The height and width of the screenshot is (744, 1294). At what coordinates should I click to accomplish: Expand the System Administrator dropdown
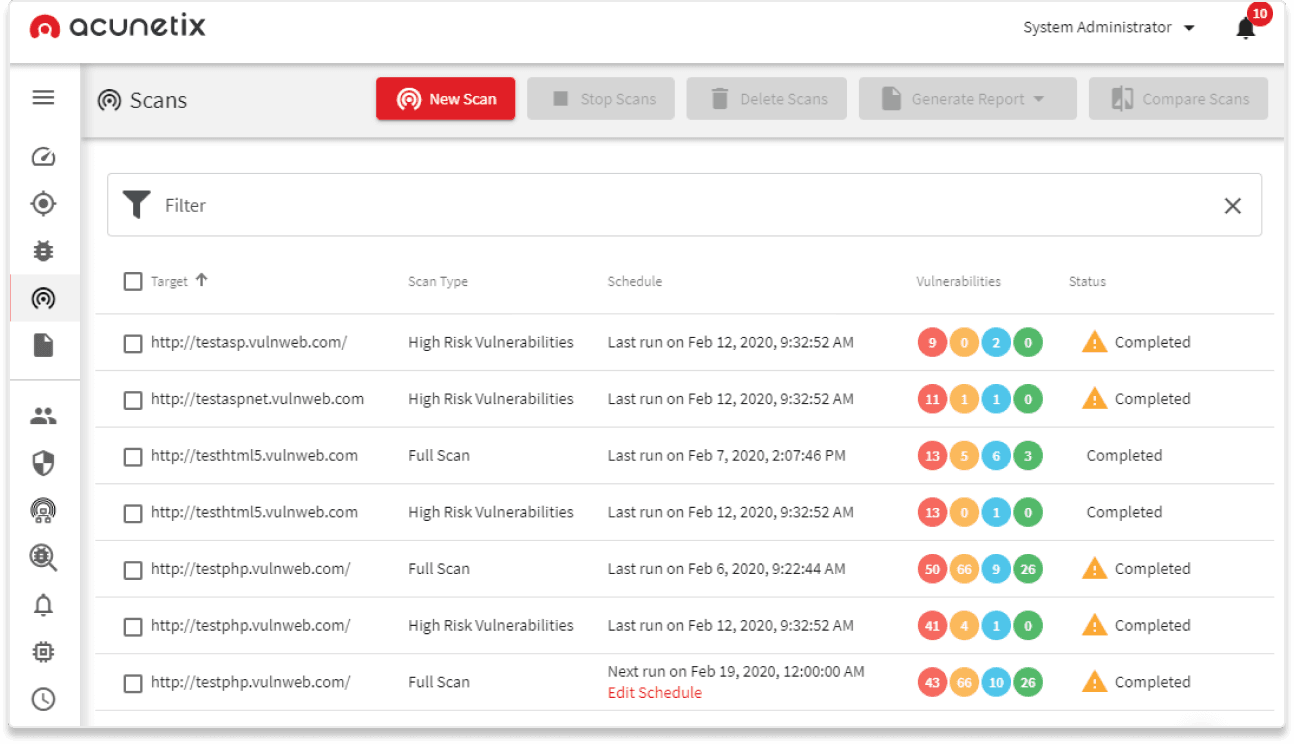point(1109,28)
